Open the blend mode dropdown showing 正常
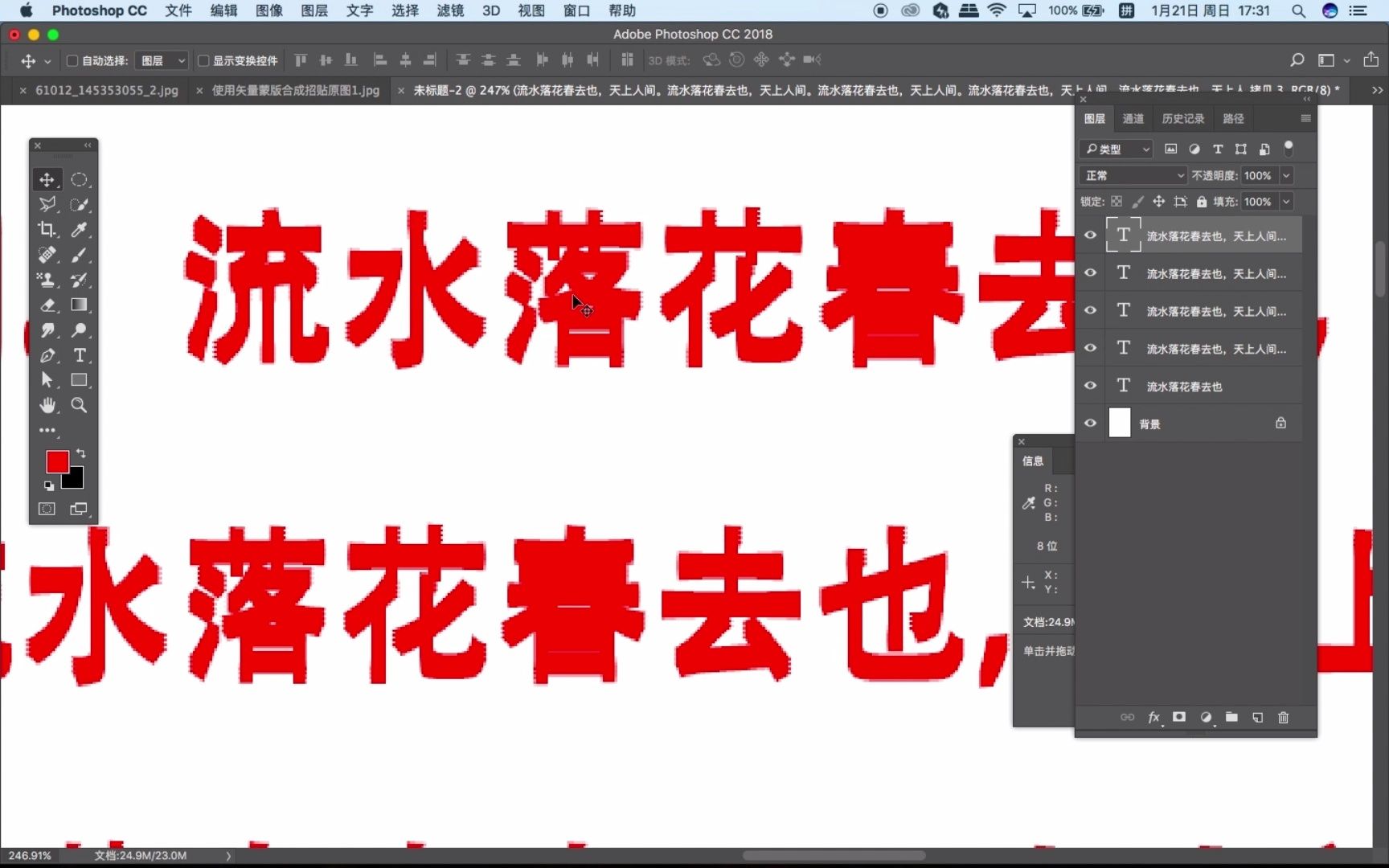This screenshot has height=868, width=1389. (x=1133, y=175)
